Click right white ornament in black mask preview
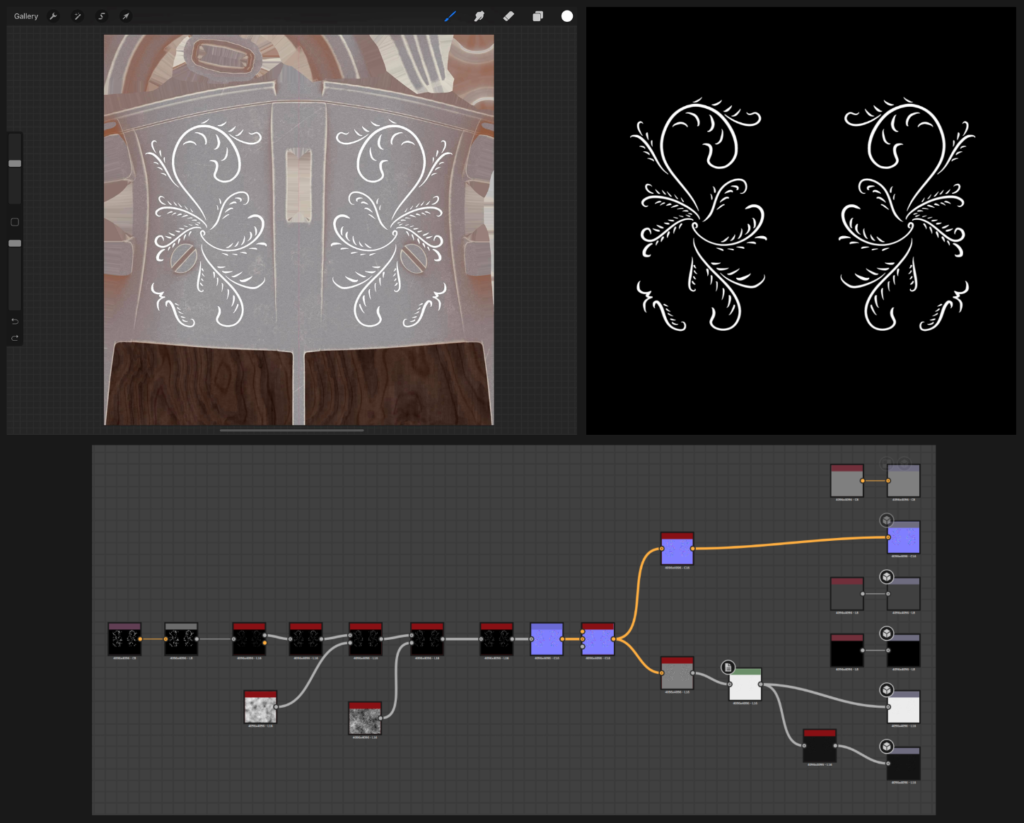 tap(907, 216)
